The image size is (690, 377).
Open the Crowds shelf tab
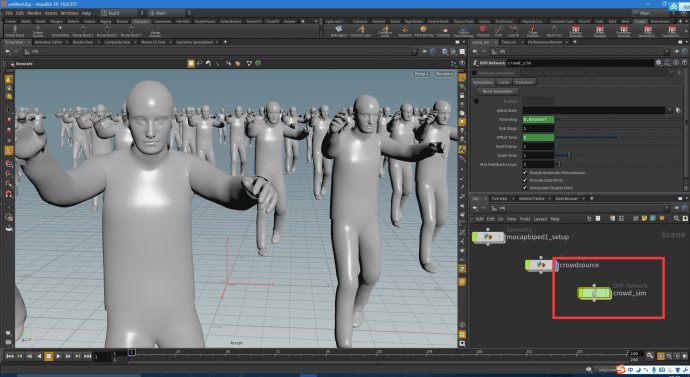tap(639, 21)
